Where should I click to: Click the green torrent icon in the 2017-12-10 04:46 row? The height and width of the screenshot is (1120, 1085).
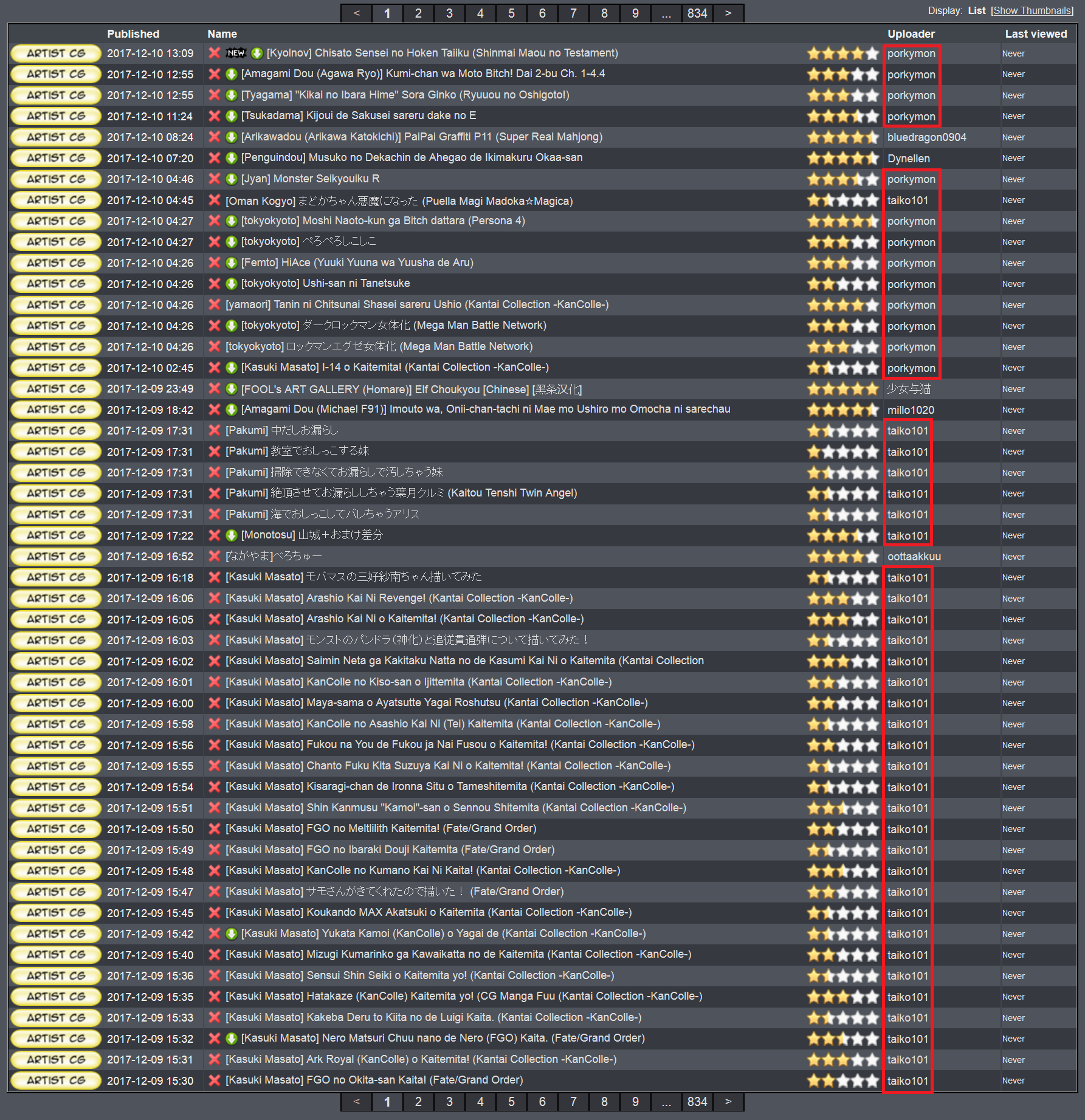(x=231, y=179)
